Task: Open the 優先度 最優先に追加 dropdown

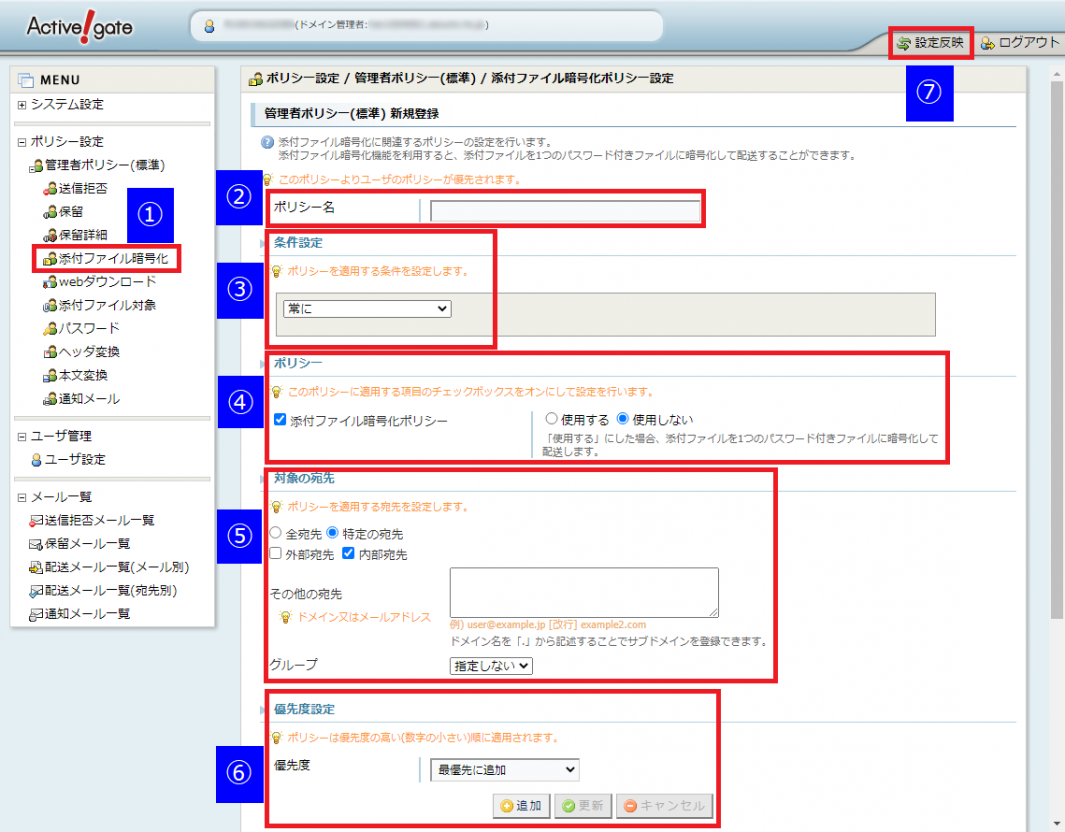Action: pos(503,769)
